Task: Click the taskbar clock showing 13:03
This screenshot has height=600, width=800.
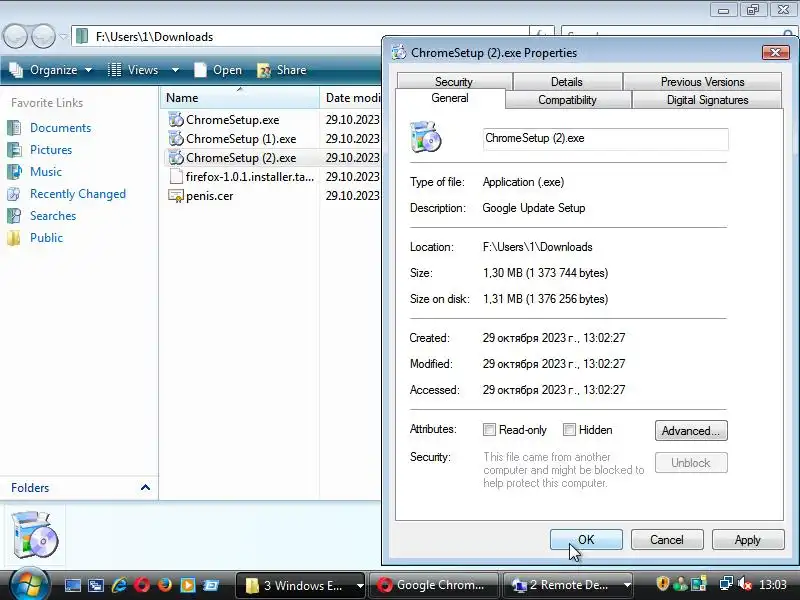Action: 772,585
